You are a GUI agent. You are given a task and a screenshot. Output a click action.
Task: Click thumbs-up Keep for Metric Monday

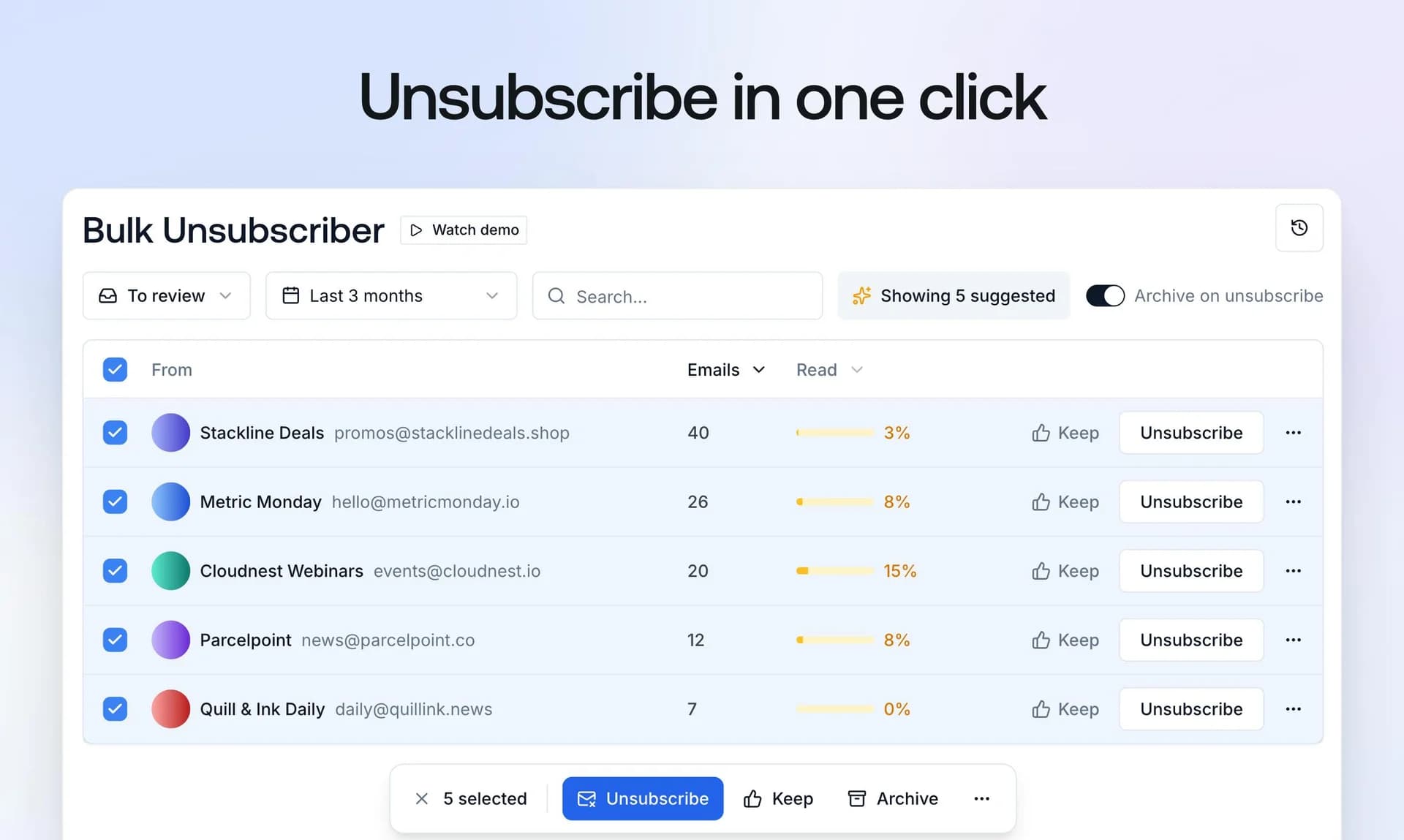coord(1065,502)
